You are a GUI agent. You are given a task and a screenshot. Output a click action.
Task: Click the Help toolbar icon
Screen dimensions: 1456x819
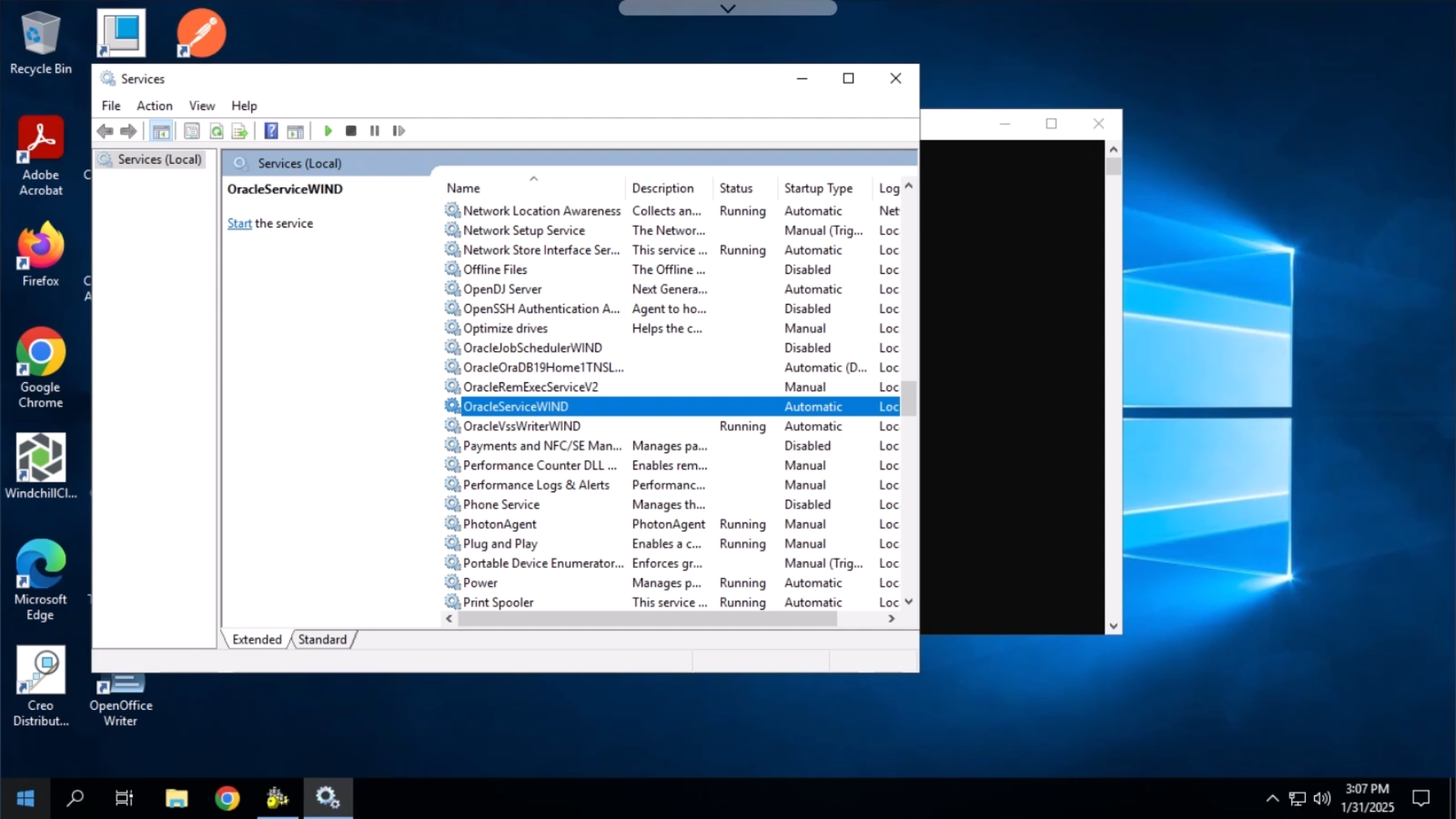(271, 131)
